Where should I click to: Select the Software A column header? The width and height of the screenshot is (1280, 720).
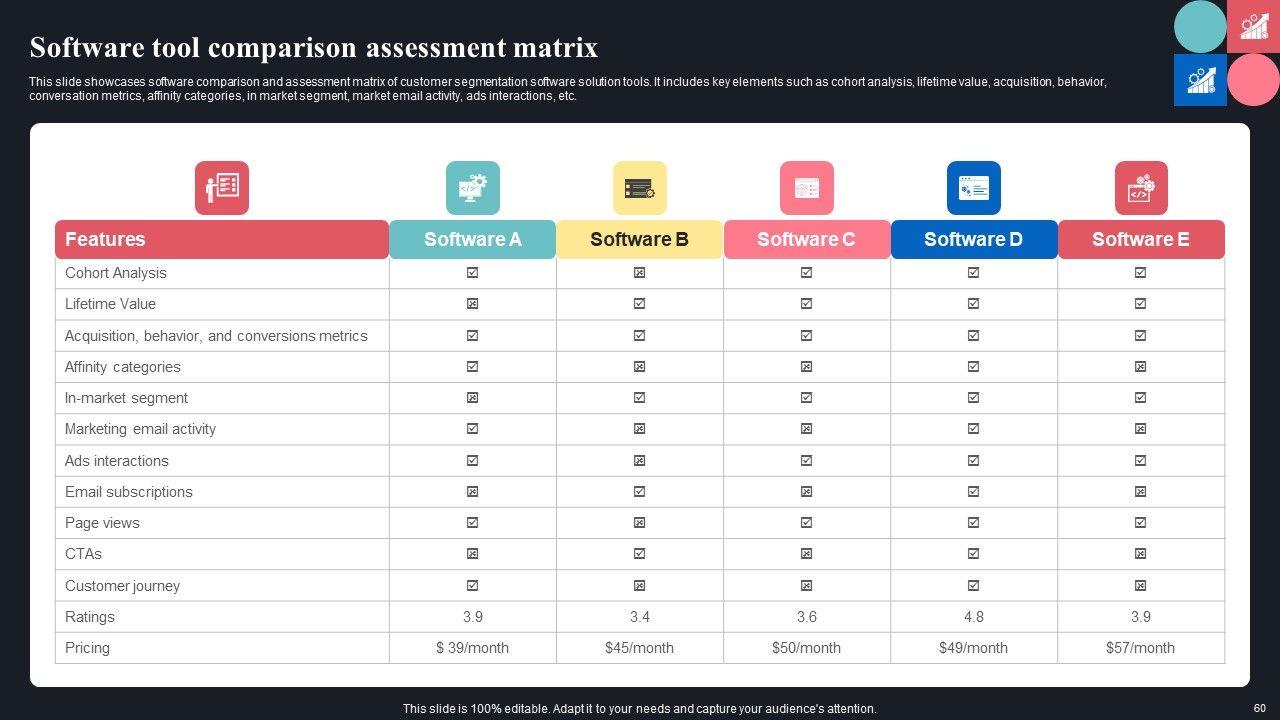472,240
